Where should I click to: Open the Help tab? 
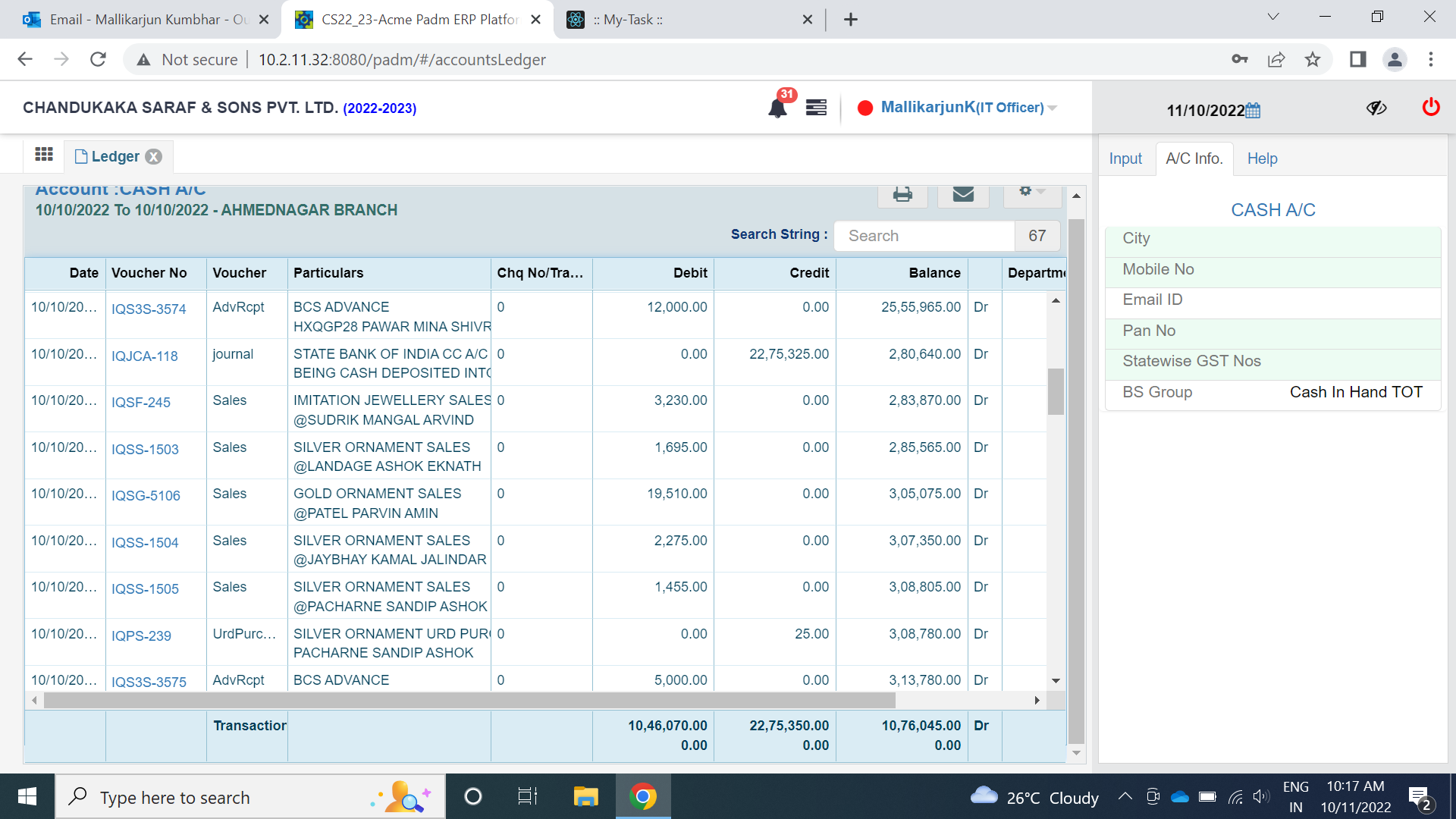tap(1263, 158)
